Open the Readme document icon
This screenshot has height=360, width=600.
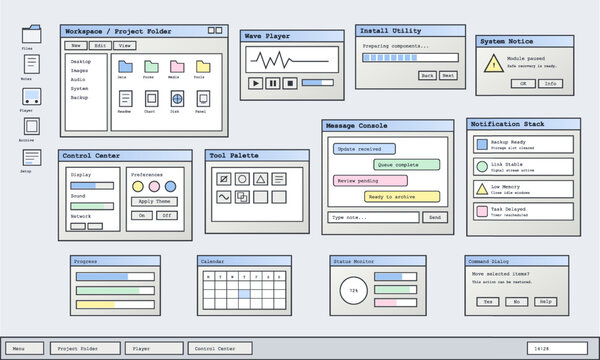(x=126, y=99)
